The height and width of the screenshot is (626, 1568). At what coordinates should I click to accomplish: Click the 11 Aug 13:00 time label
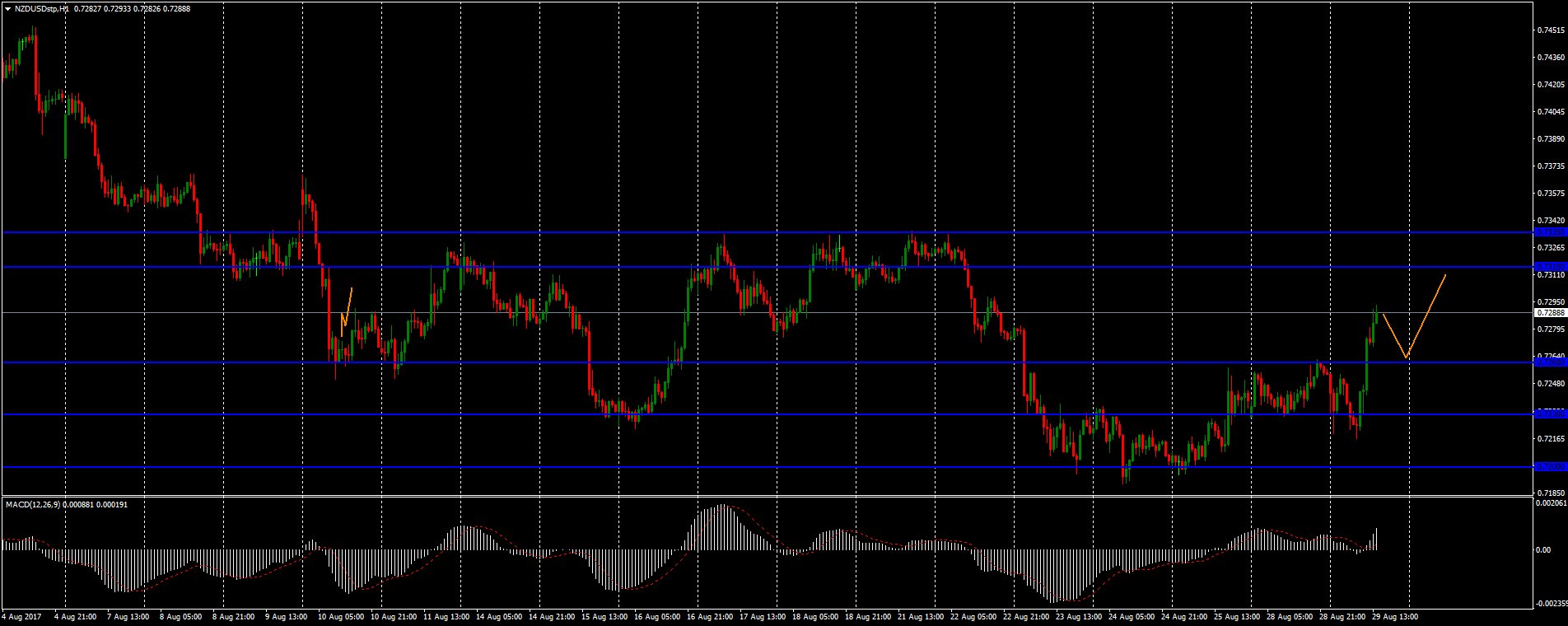[446, 616]
